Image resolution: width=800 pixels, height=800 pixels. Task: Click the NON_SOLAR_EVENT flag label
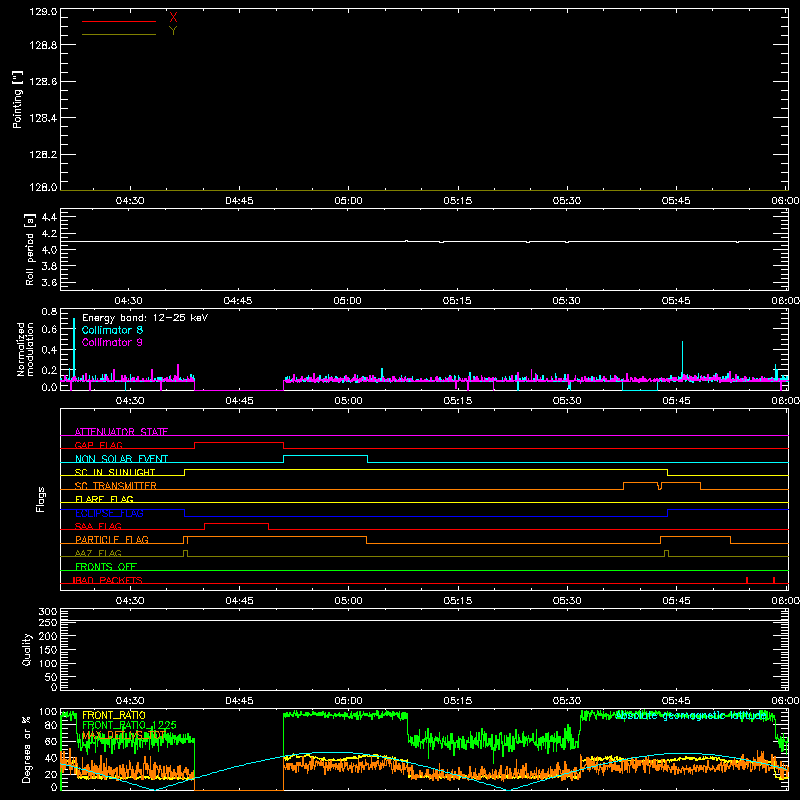121,459
